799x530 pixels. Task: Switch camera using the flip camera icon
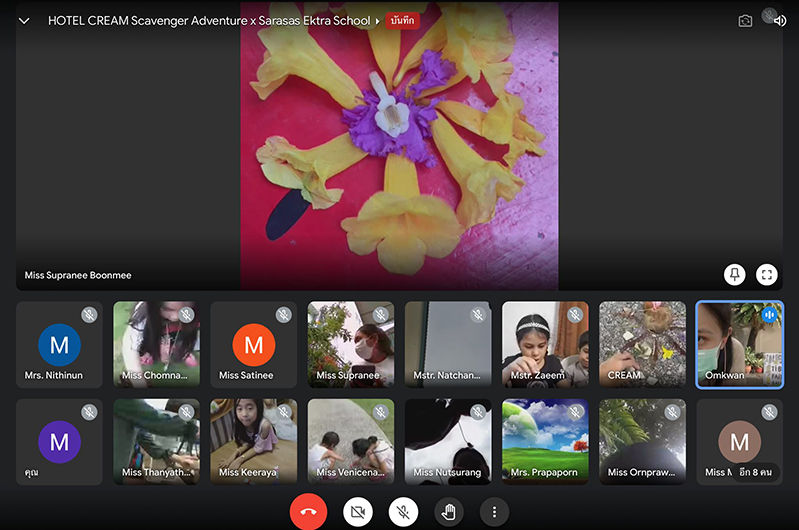[x=745, y=21]
